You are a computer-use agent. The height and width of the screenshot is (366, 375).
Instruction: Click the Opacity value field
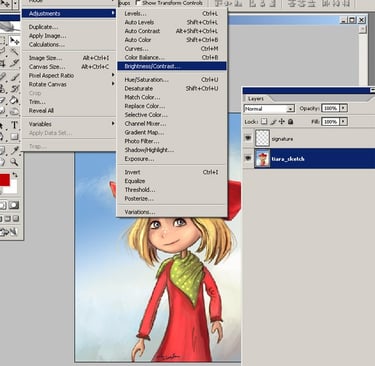(x=330, y=108)
